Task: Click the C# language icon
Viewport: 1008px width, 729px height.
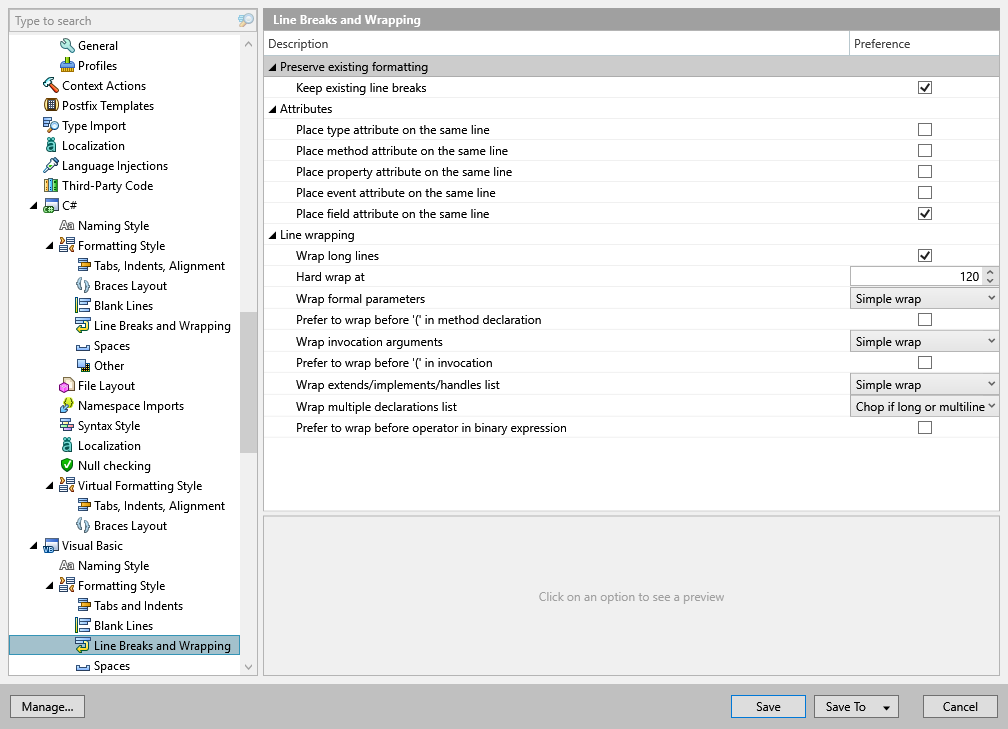Action: [x=51, y=206]
